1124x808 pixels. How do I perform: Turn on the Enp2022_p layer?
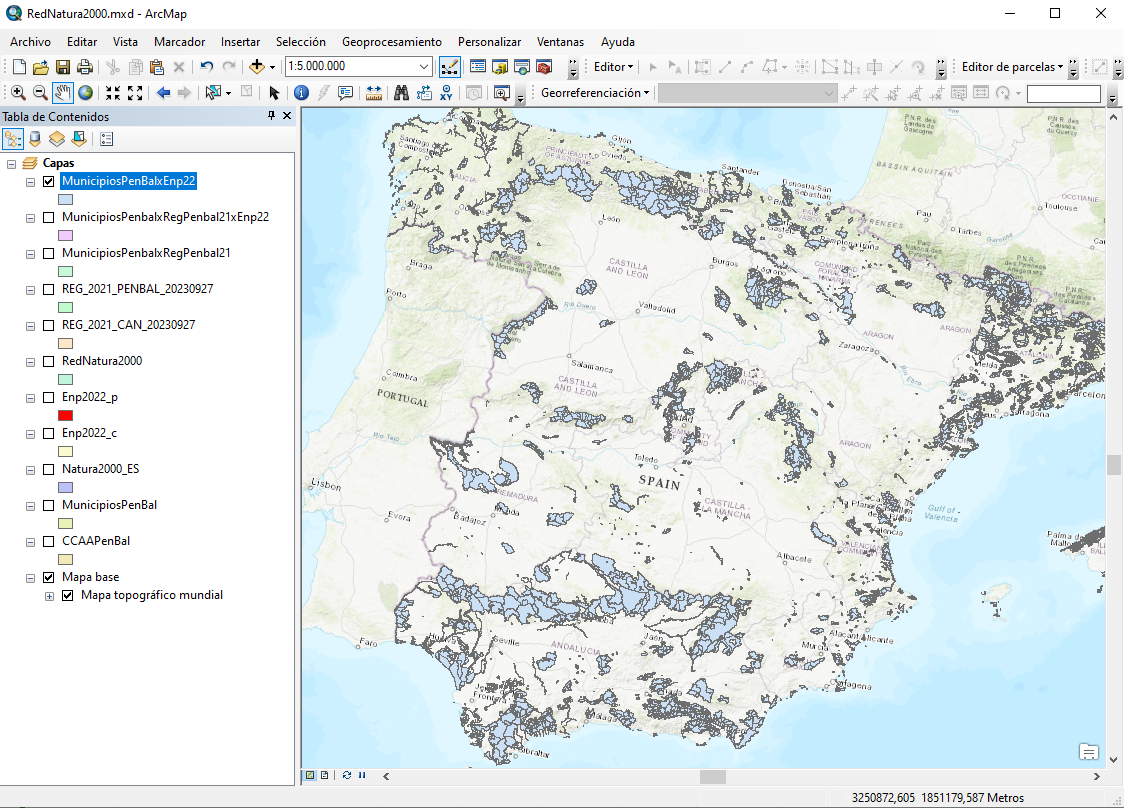click(x=48, y=398)
